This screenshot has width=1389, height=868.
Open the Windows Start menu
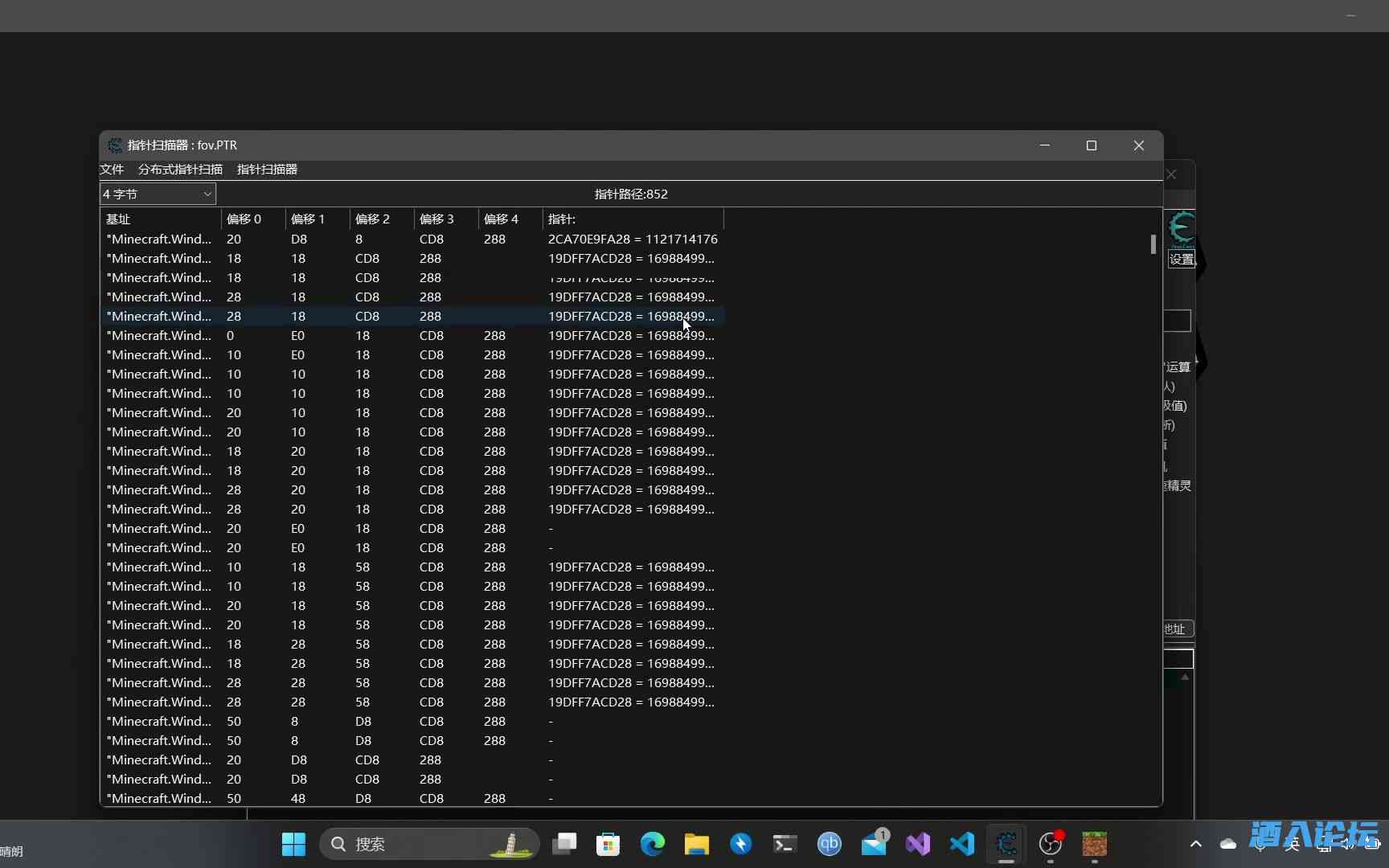tap(293, 844)
